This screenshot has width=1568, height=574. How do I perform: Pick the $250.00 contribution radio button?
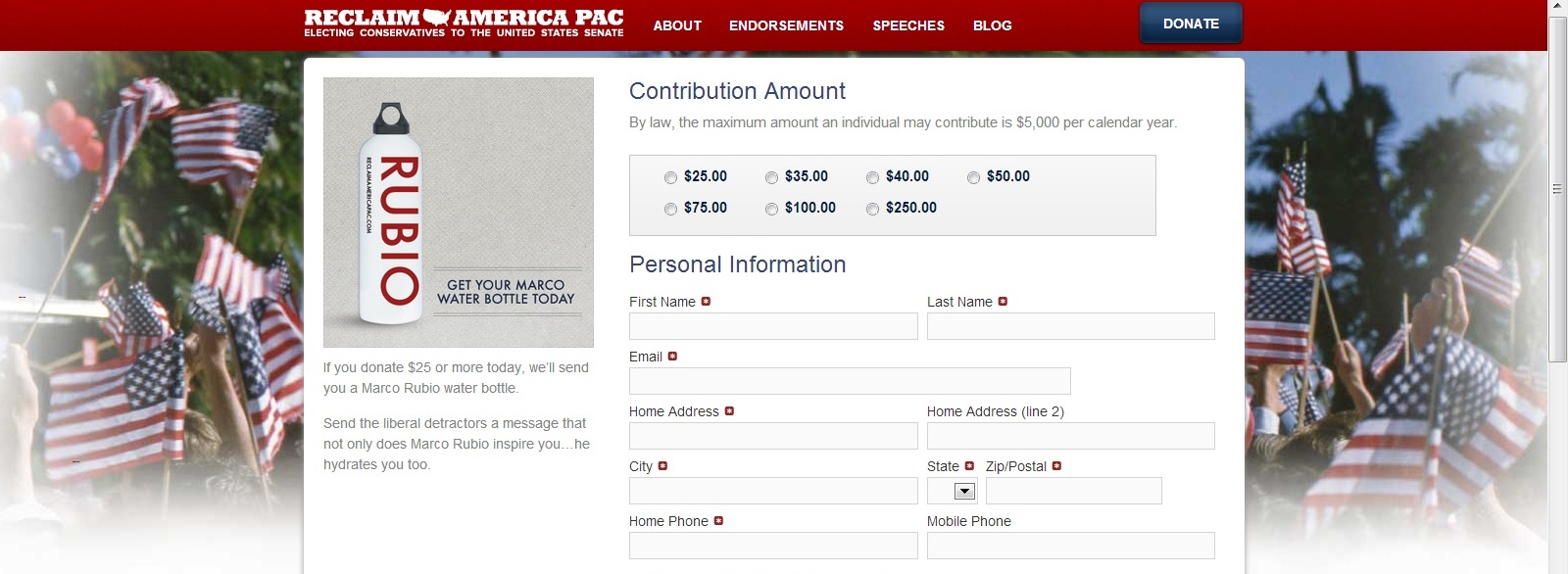coord(873,209)
